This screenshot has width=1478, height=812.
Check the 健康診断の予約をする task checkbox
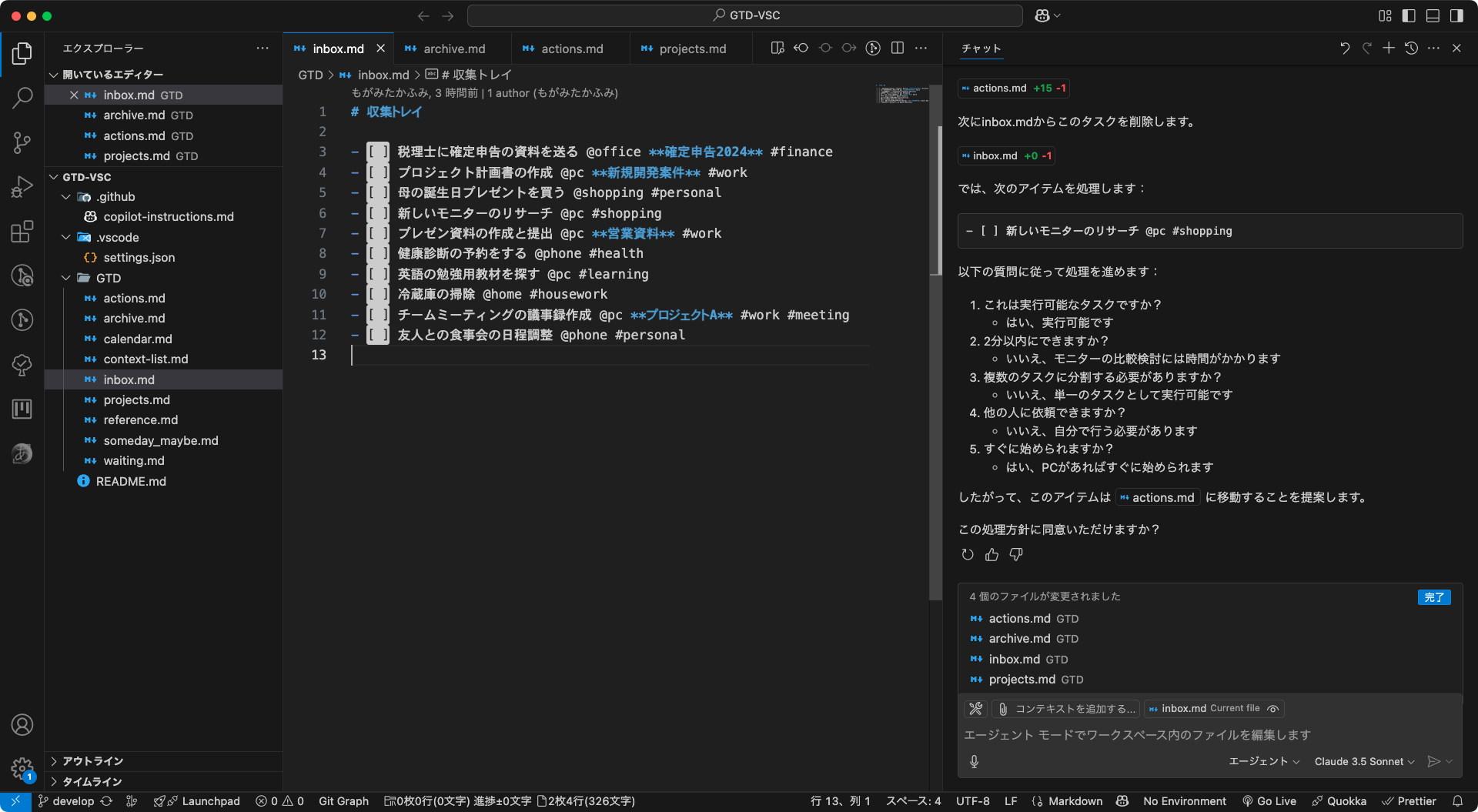tap(377, 253)
